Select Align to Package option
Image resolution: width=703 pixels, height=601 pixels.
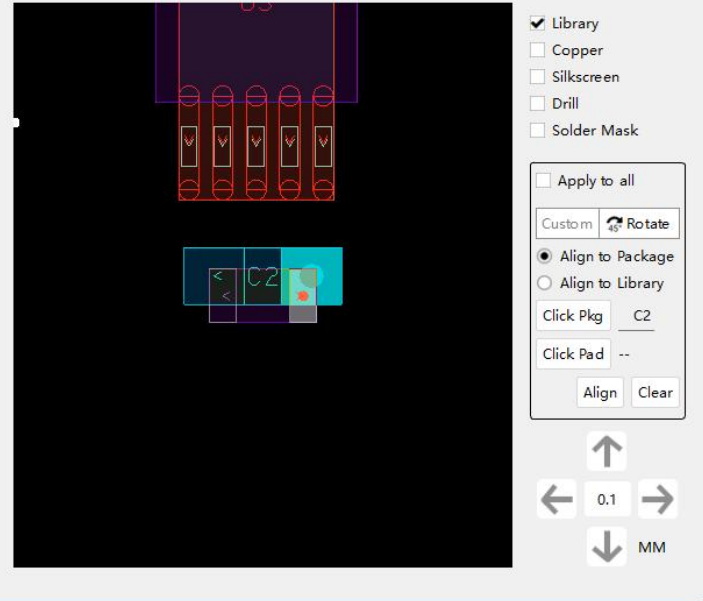click(545, 256)
